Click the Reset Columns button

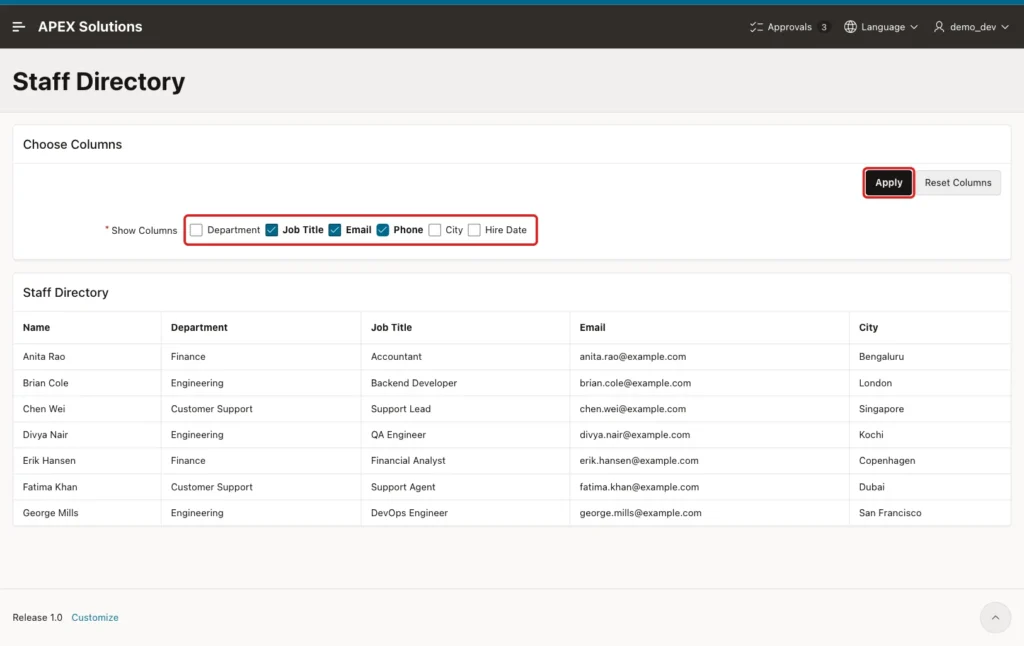click(957, 183)
